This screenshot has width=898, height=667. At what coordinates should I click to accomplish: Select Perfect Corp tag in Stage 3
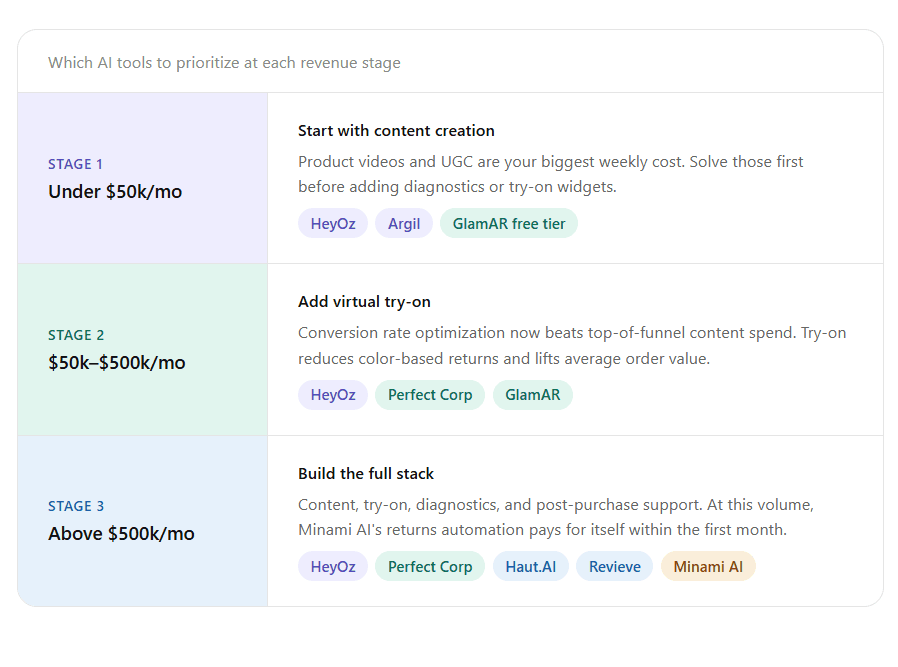tap(430, 567)
